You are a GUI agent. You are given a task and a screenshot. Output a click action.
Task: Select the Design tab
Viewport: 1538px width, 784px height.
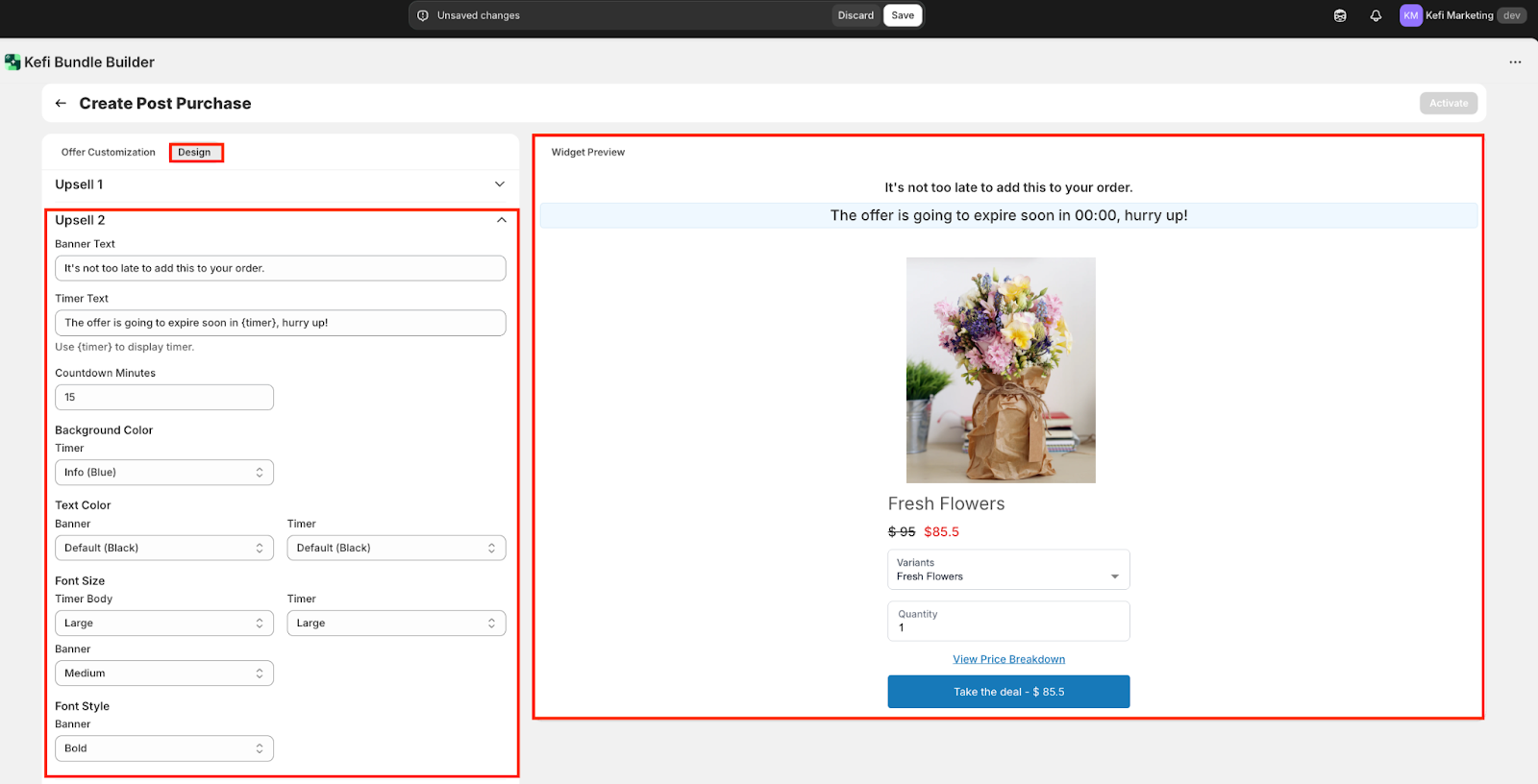(194, 153)
